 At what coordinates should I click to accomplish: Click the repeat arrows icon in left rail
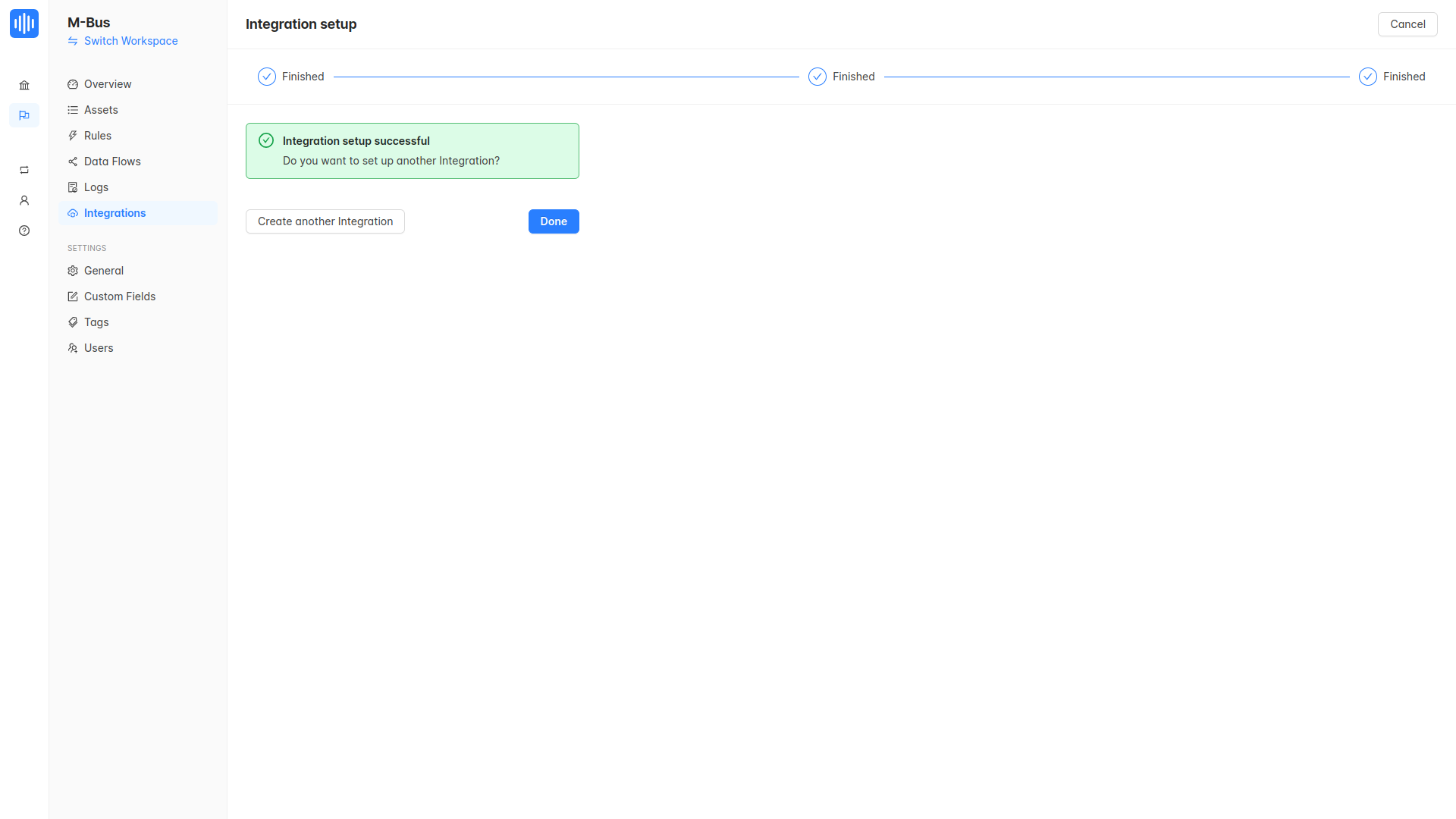click(x=24, y=170)
